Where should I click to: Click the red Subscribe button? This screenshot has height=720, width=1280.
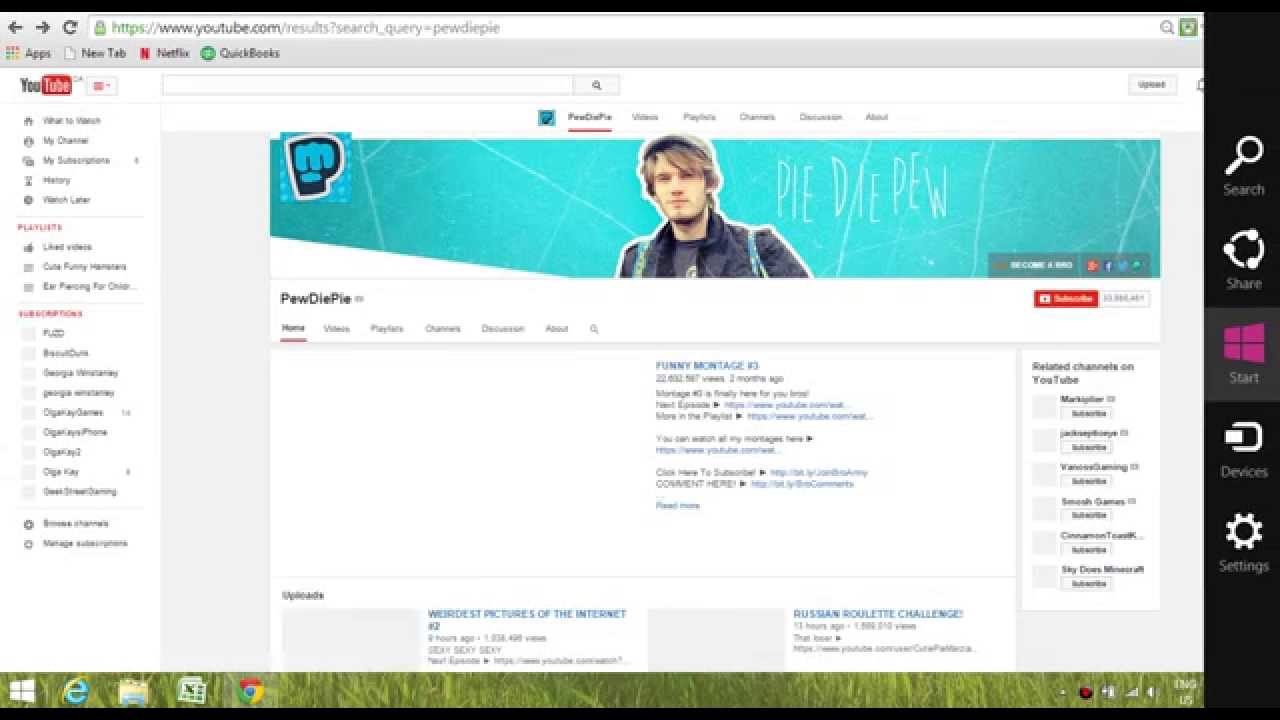point(1066,299)
